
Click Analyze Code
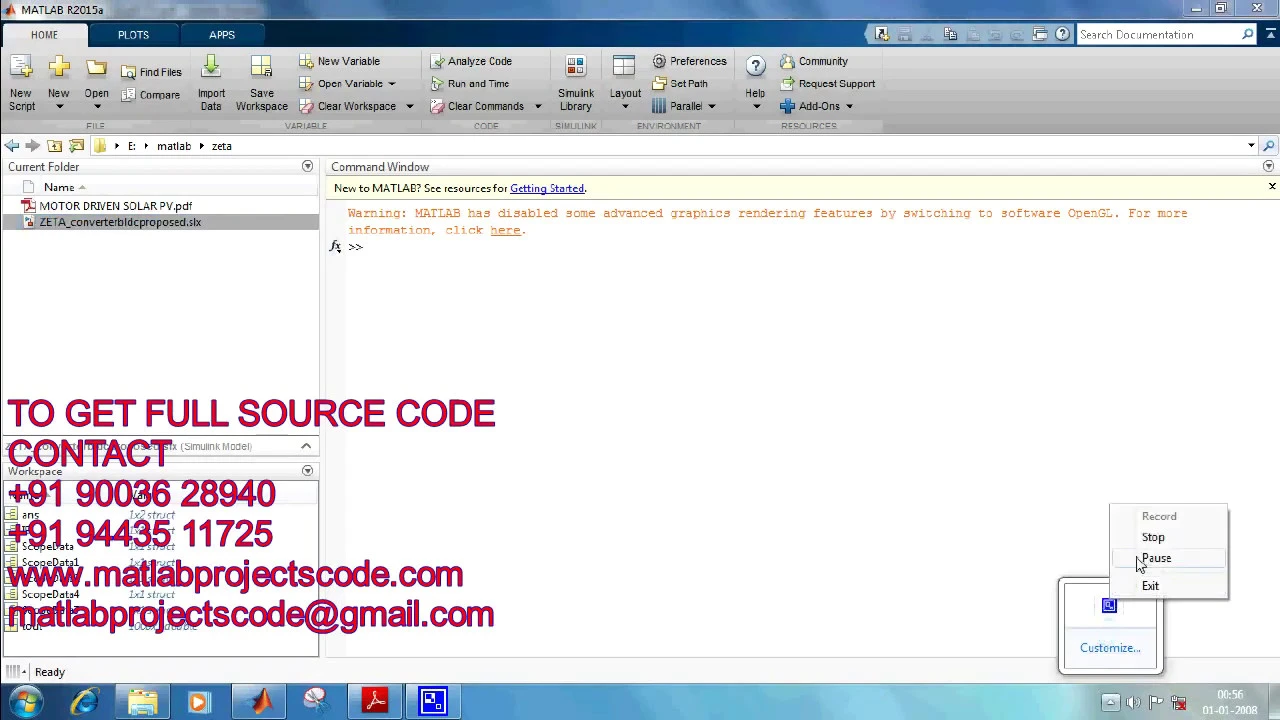tap(471, 61)
